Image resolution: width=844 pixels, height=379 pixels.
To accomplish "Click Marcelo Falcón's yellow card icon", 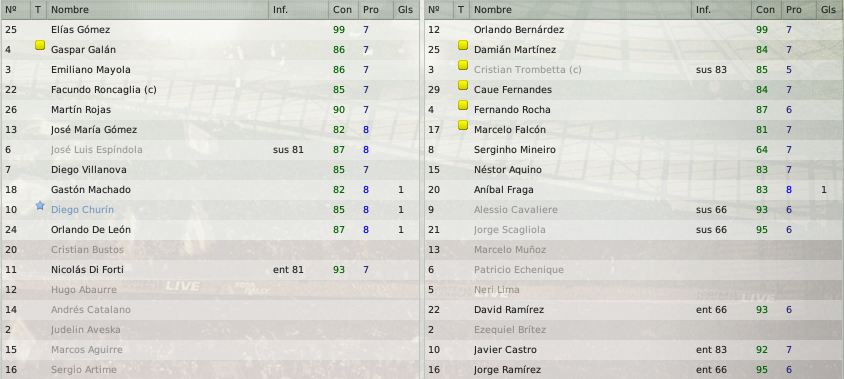I will coord(463,125).
